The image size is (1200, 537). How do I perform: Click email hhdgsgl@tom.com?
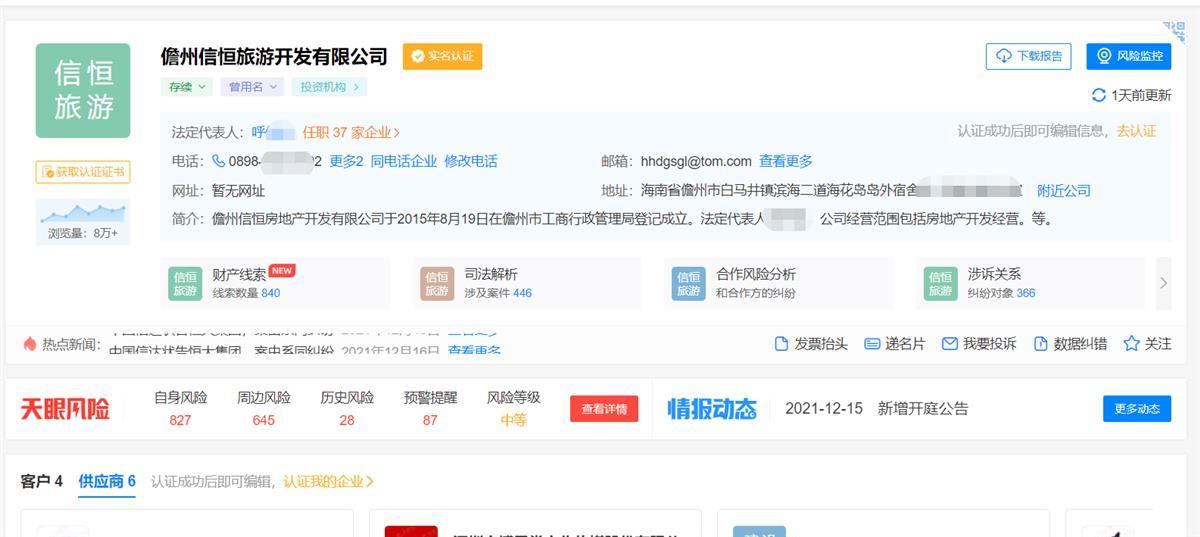696,161
